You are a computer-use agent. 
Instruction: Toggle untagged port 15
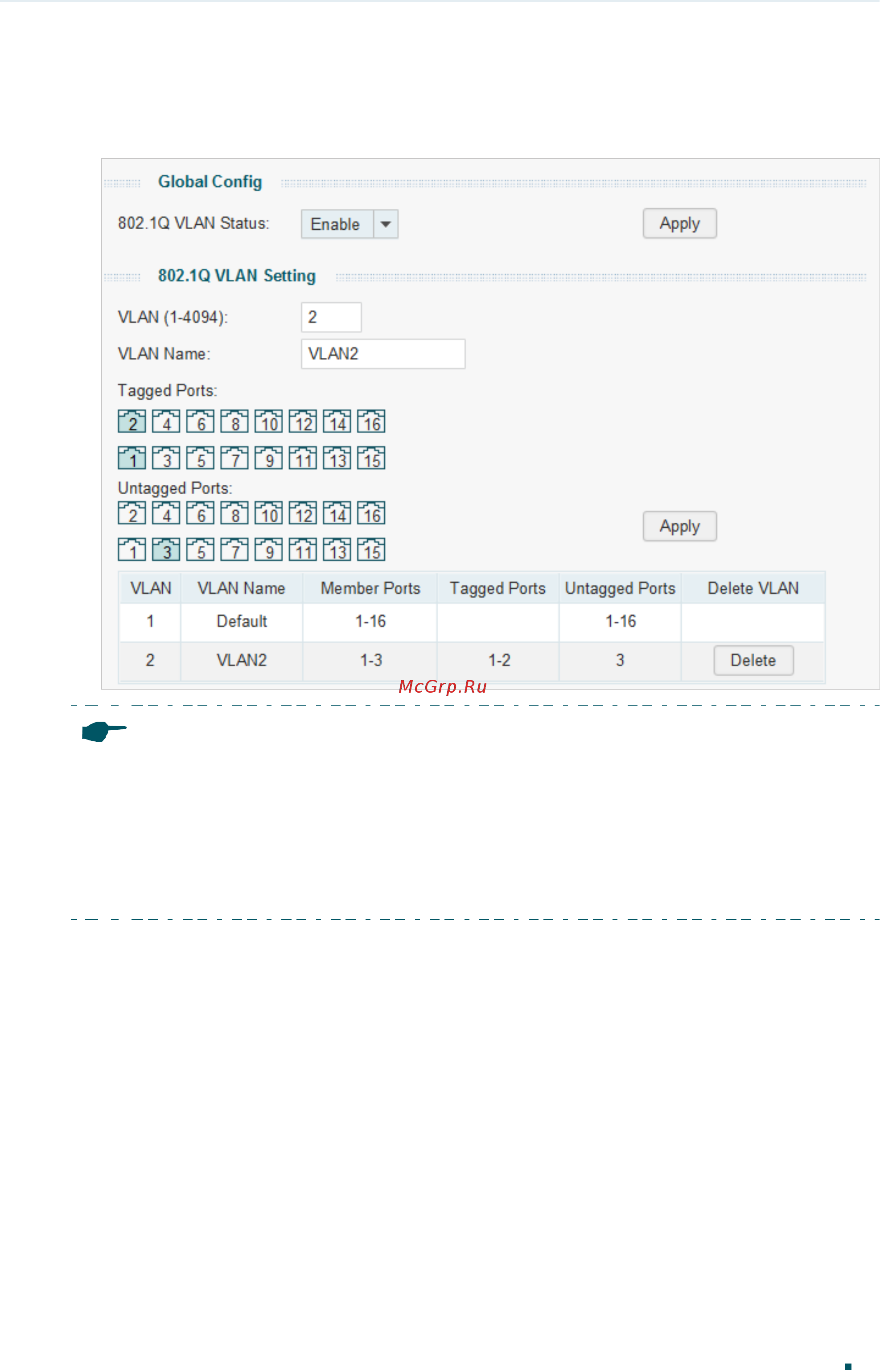click(371, 550)
